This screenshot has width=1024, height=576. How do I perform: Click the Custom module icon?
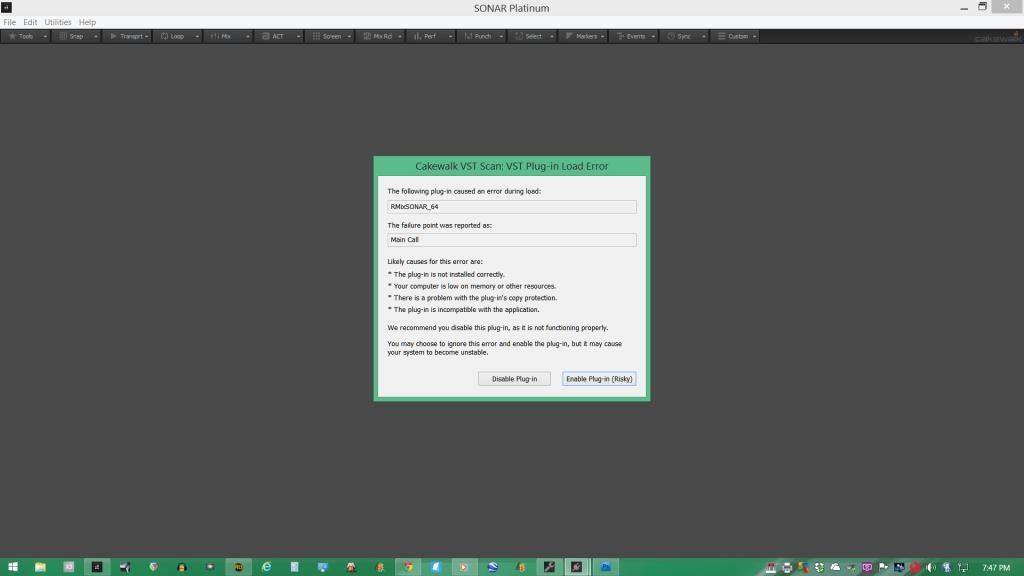click(722, 36)
